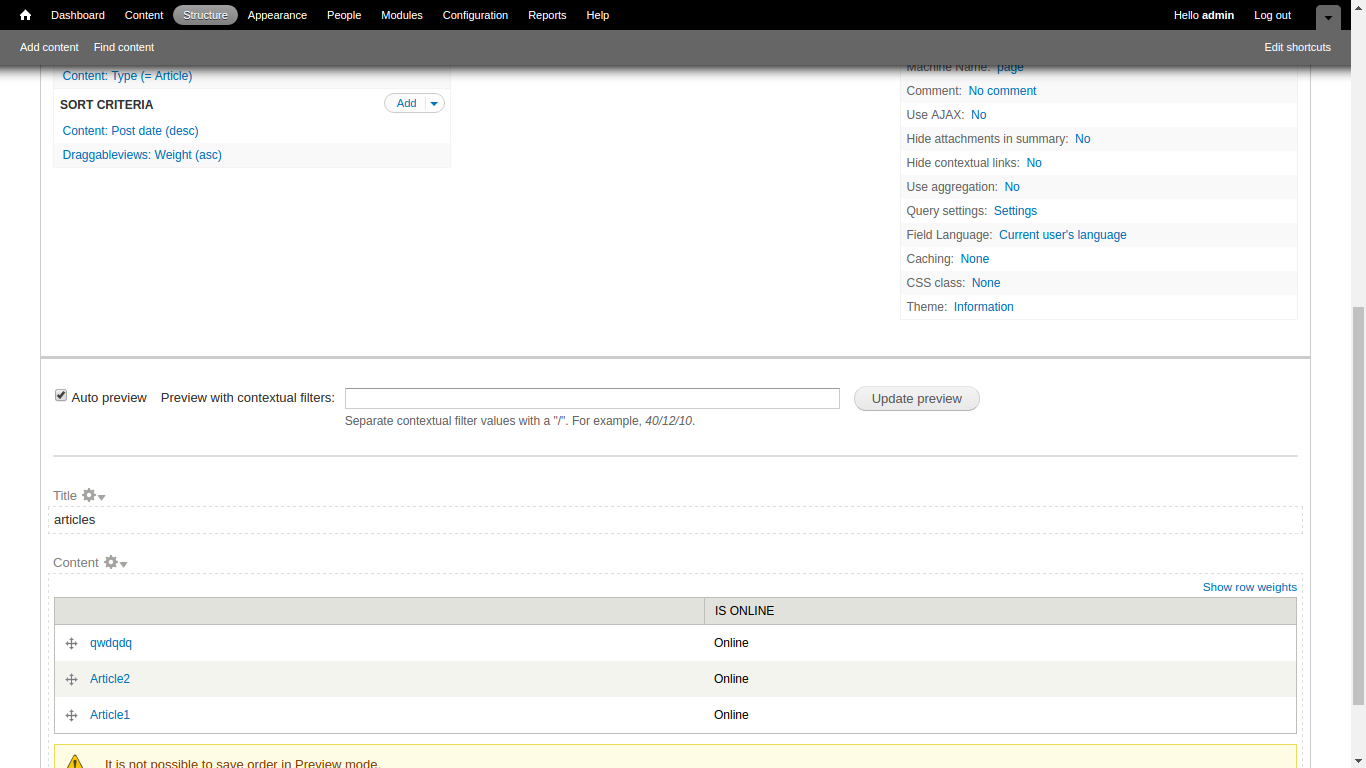Click Log out
1366x768 pixels.
[1273, 15]
